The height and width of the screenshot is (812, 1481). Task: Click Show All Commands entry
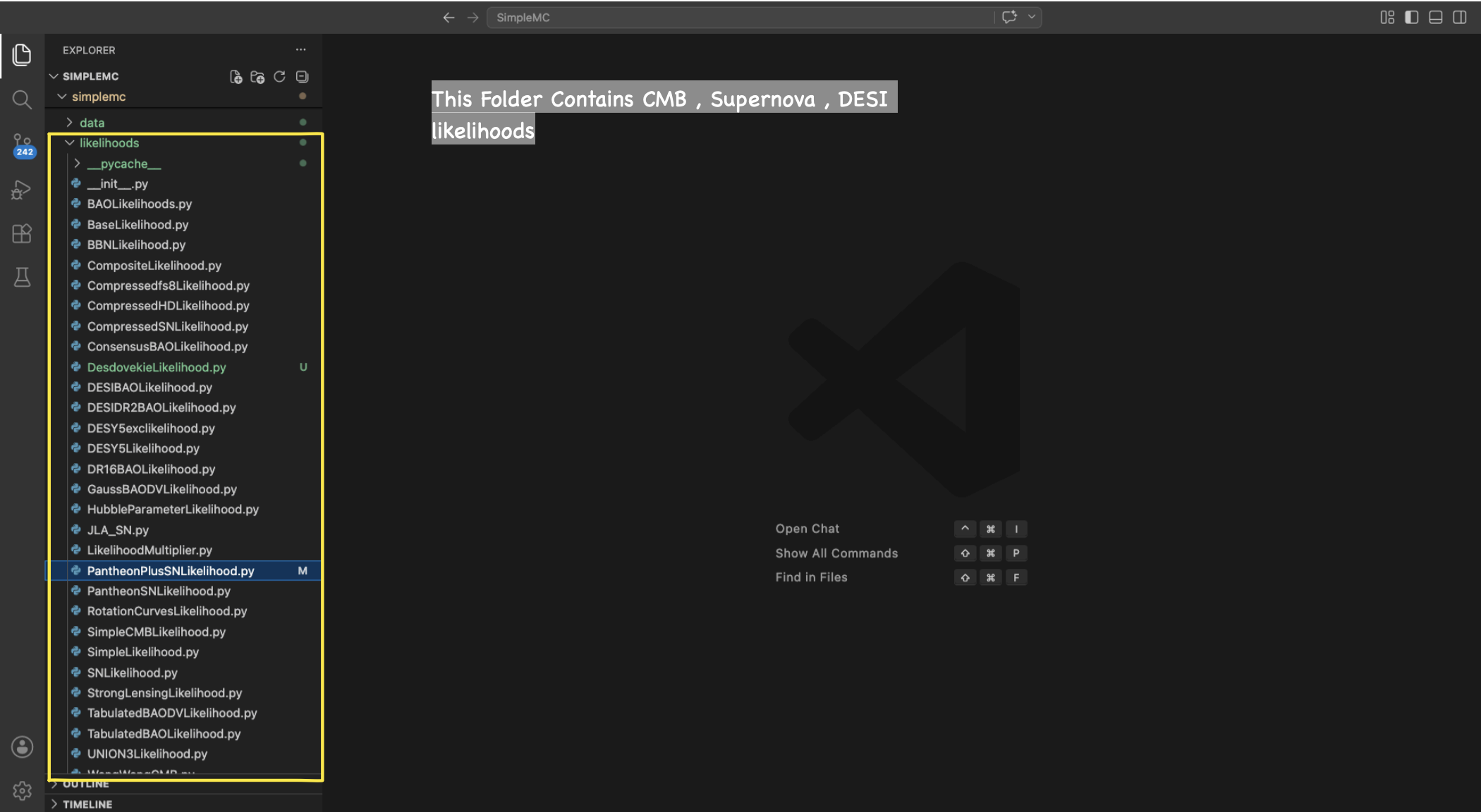tap(836, 553)
